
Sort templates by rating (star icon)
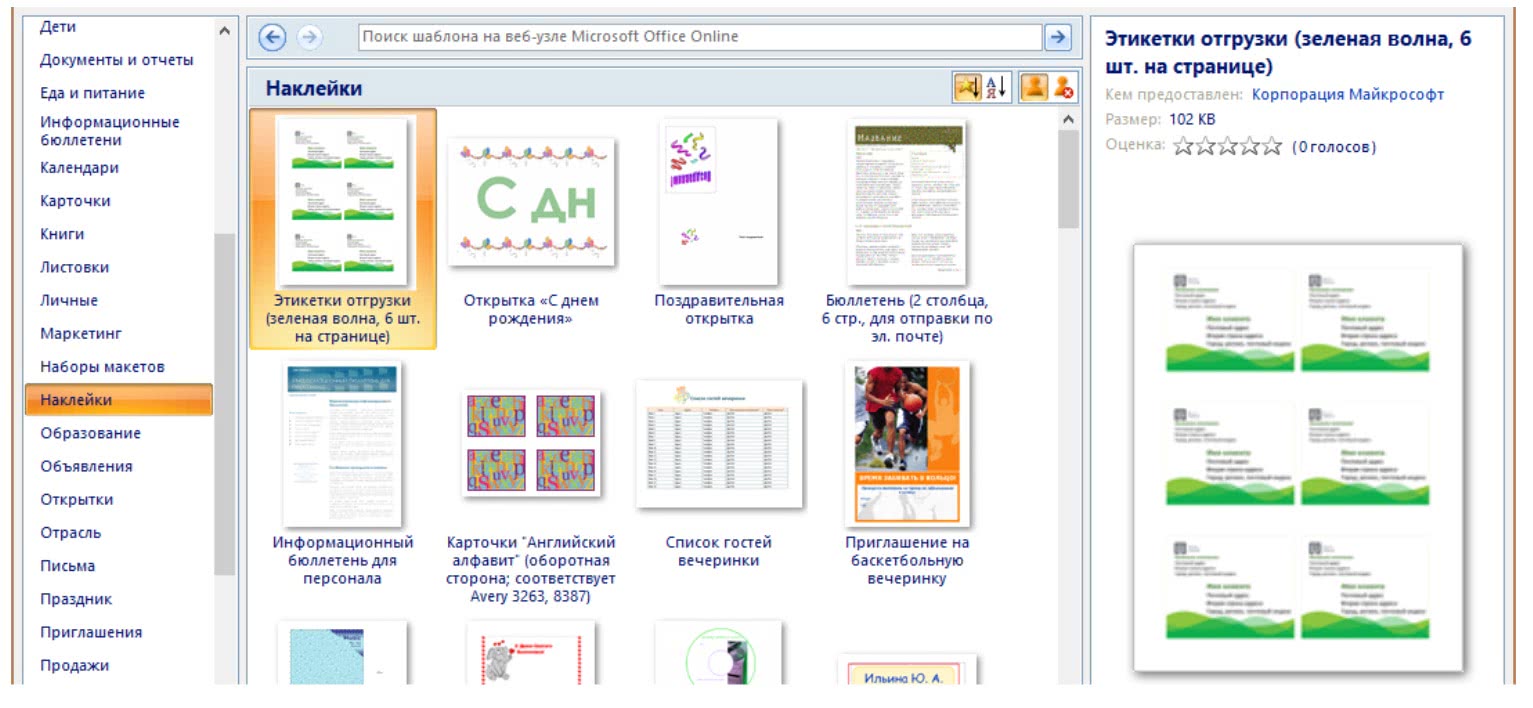pyautogui.click(x=967, y=88)
